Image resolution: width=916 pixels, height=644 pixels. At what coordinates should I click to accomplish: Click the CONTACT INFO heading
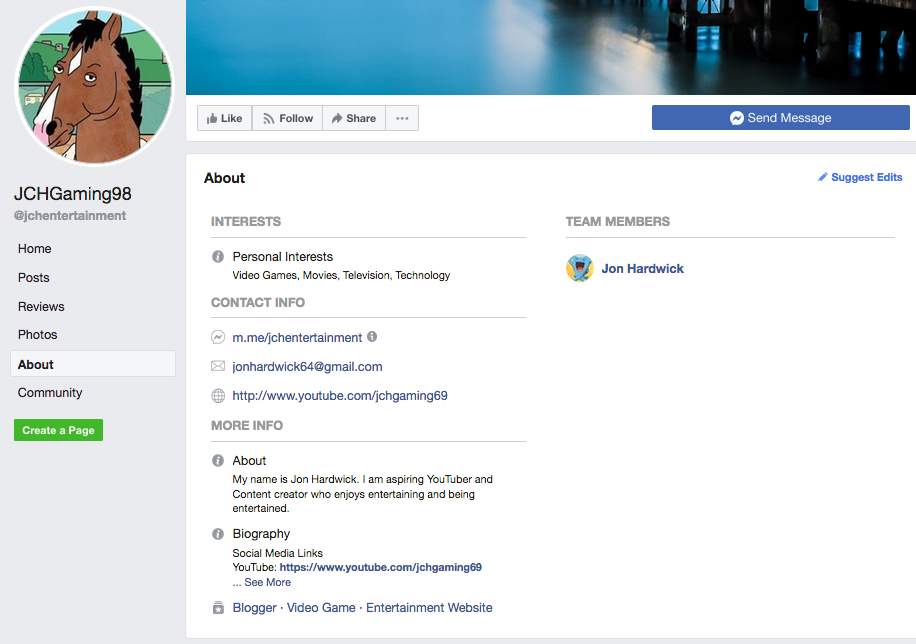pos(258,302)
